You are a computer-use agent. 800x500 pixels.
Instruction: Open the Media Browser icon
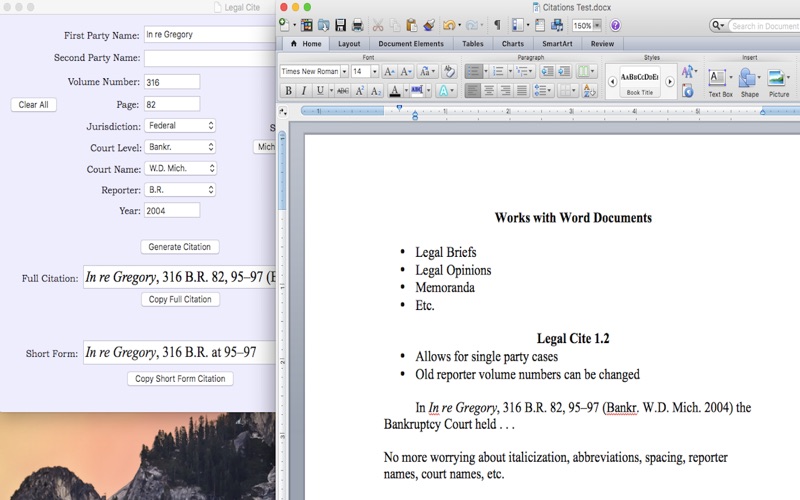coord(557,25)
